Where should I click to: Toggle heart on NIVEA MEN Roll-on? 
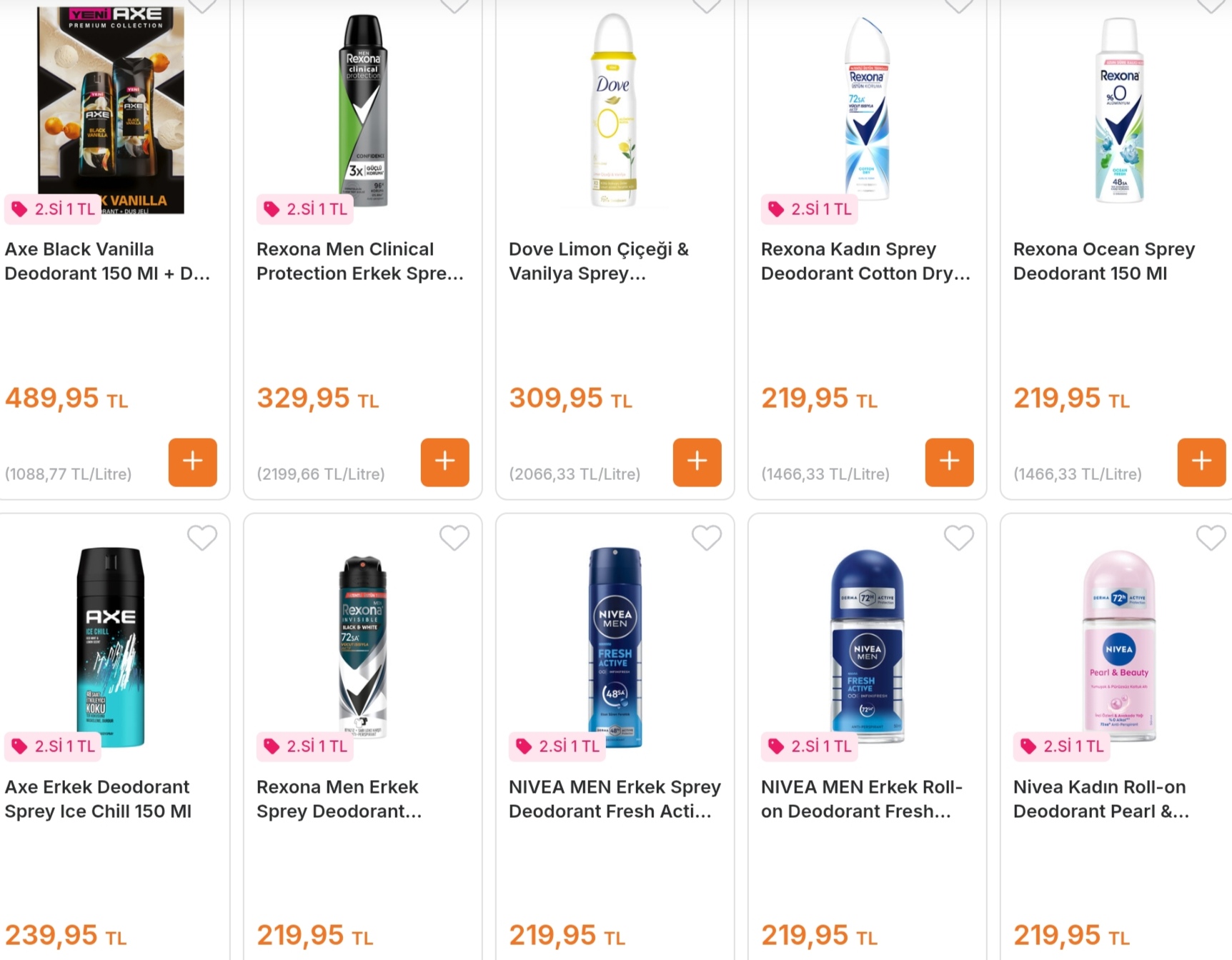click(959, 538)
